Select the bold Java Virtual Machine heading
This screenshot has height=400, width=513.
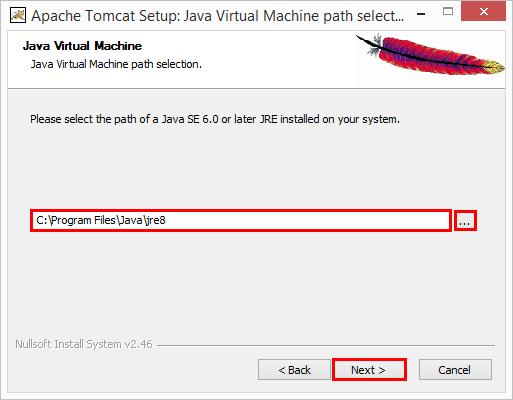(x=82, y=46)
